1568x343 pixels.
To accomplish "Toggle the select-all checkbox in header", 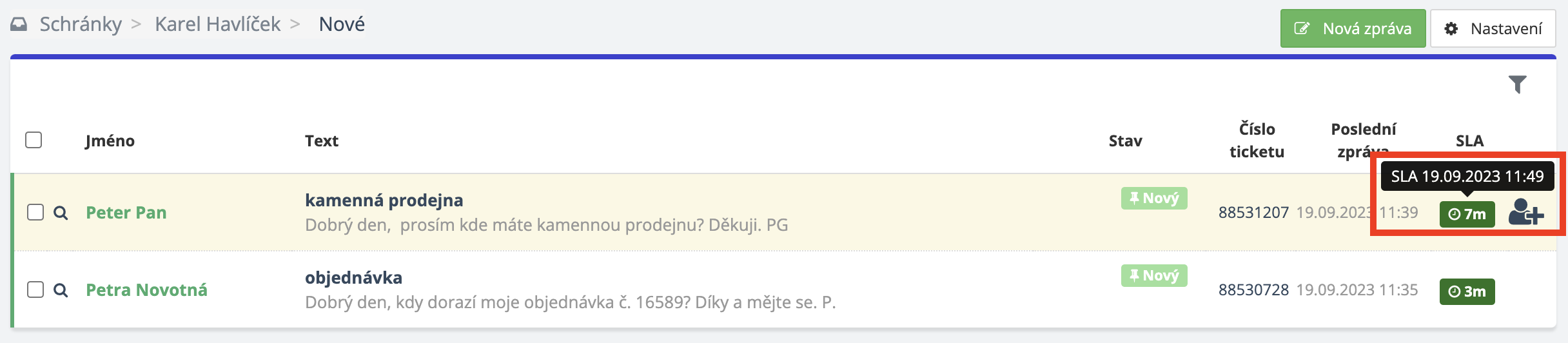I will pos(34,140).
